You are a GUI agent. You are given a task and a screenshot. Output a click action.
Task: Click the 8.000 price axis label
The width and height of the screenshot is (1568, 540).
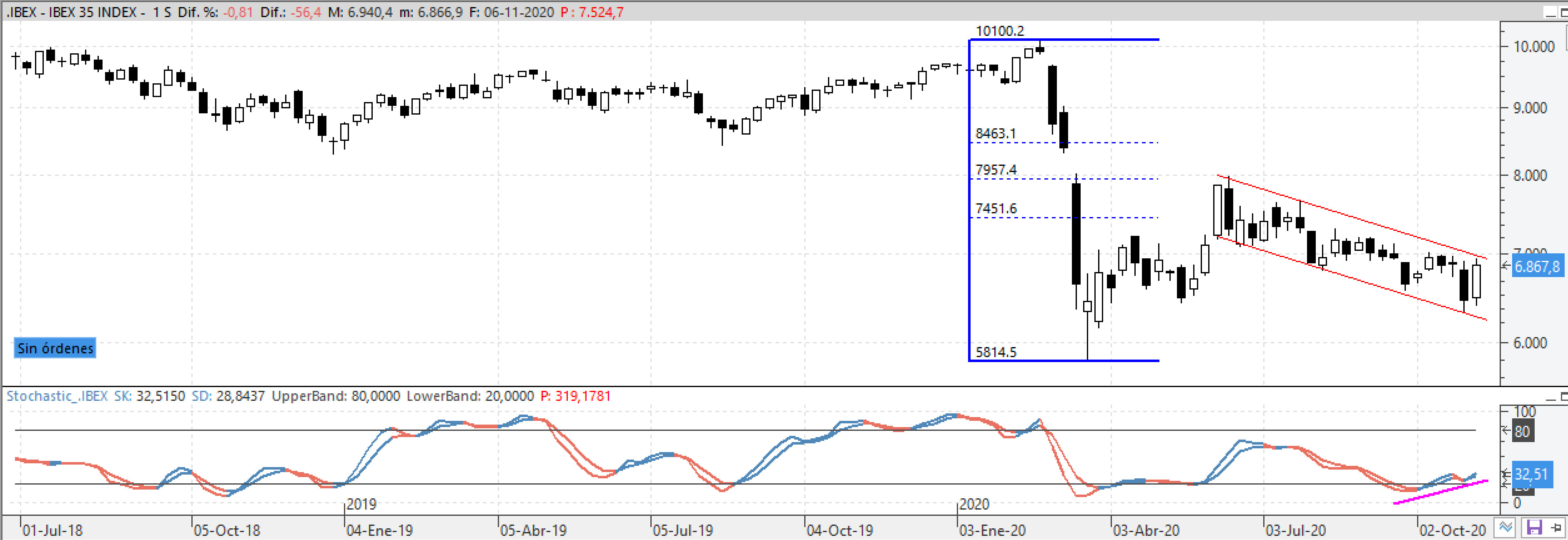click(1530, 176)
